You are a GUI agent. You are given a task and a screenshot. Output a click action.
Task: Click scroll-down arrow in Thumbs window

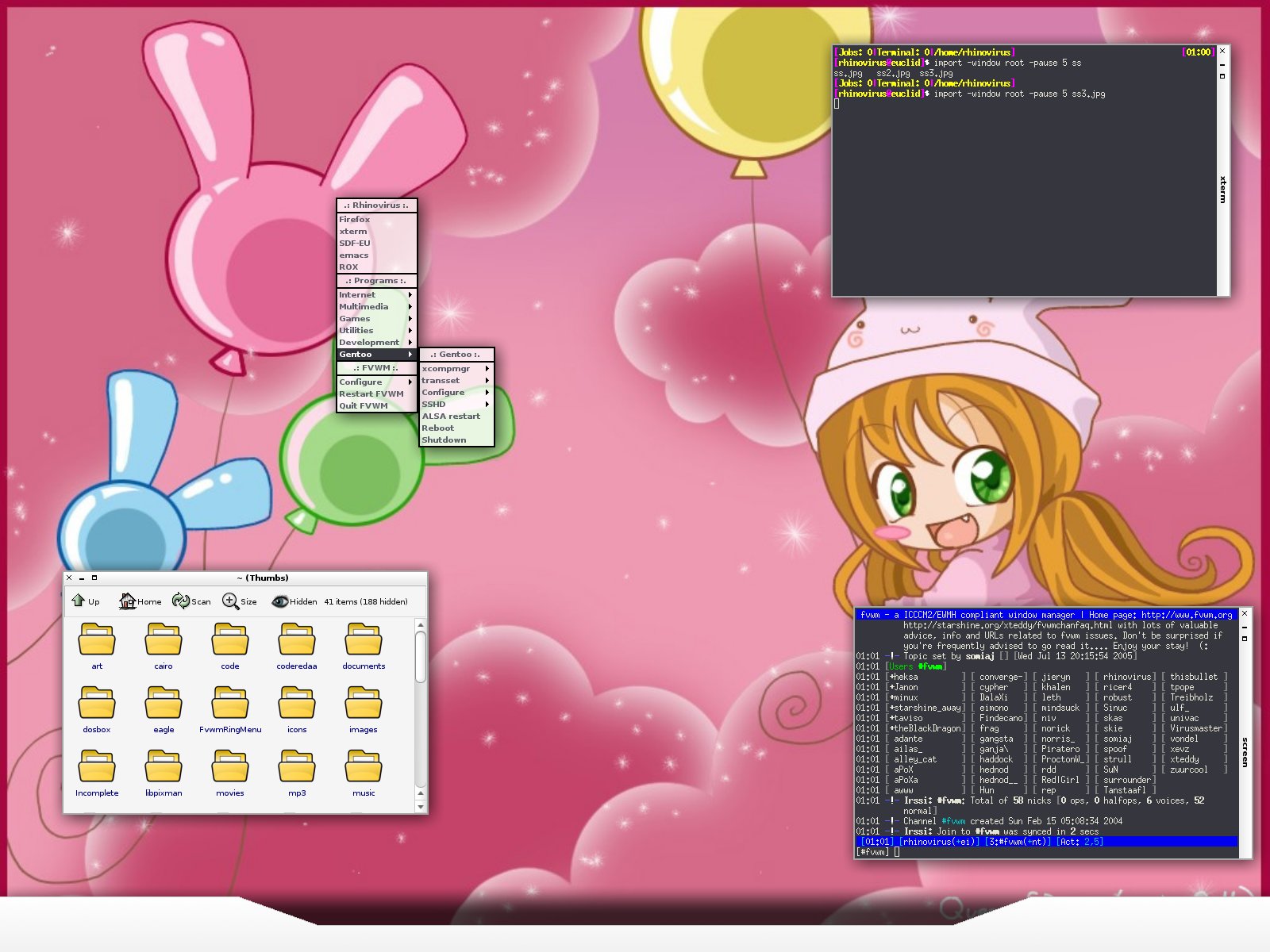click(421, 806)
